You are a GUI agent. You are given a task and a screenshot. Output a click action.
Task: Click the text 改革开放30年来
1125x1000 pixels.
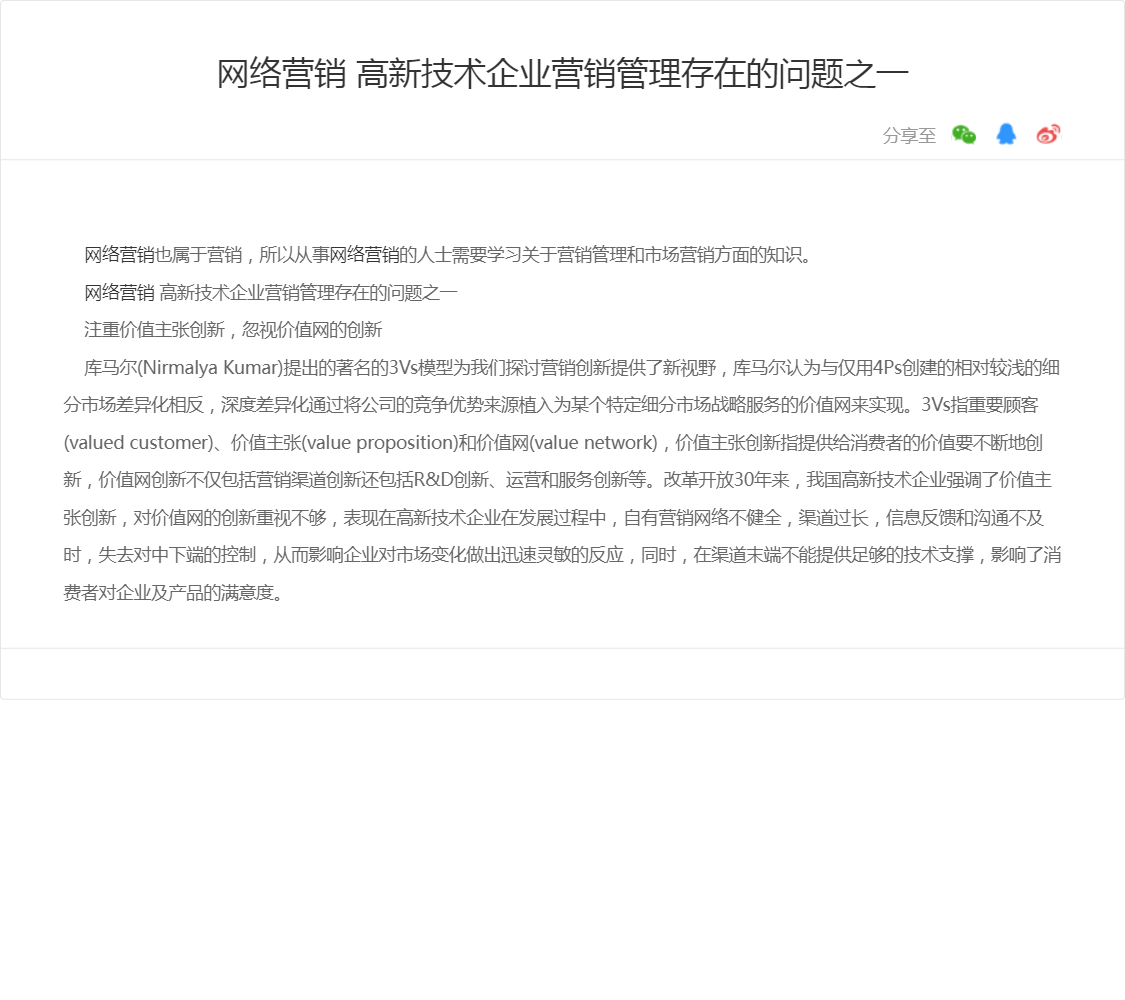coord(726,480)
